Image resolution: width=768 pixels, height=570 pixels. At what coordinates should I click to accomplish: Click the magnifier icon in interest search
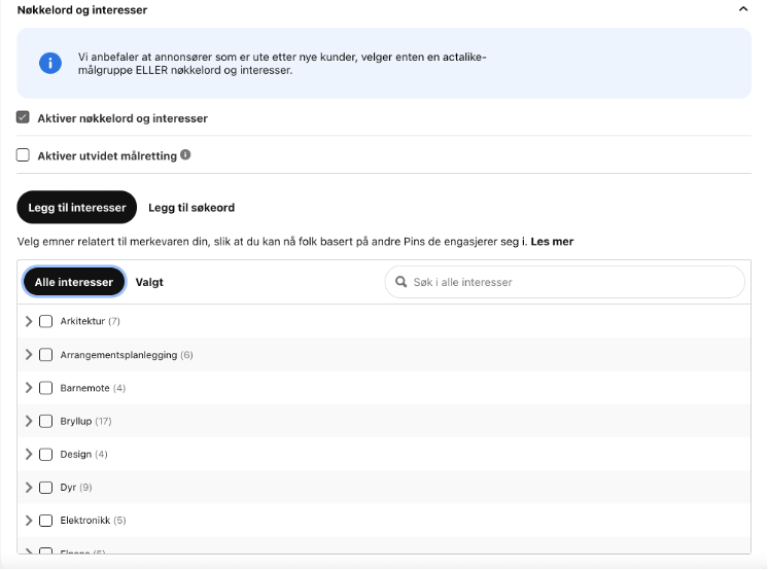point(401,282)
